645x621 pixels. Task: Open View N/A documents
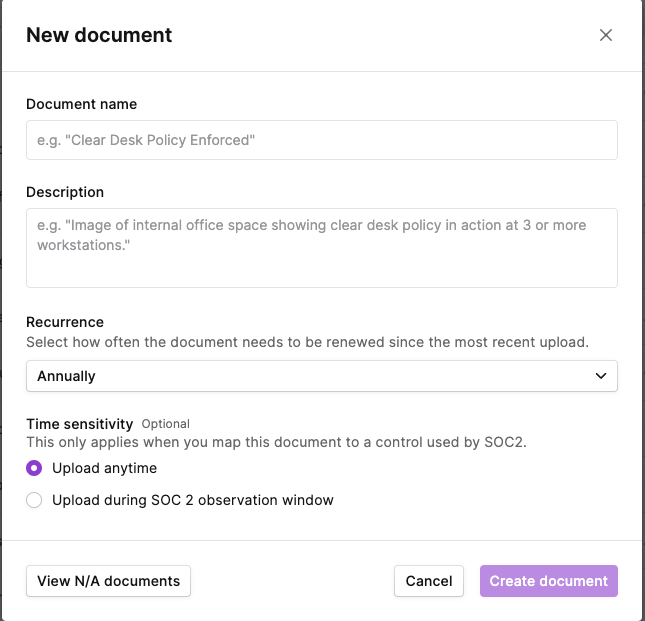pyautogui.click(x=108, y=581)
